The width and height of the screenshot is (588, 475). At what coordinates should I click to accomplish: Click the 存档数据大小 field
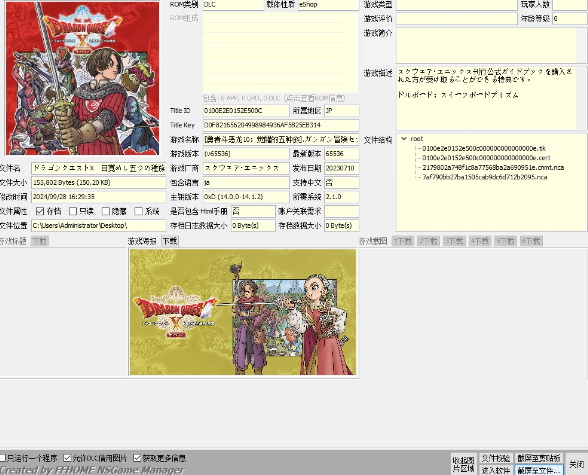coord(341,226)
